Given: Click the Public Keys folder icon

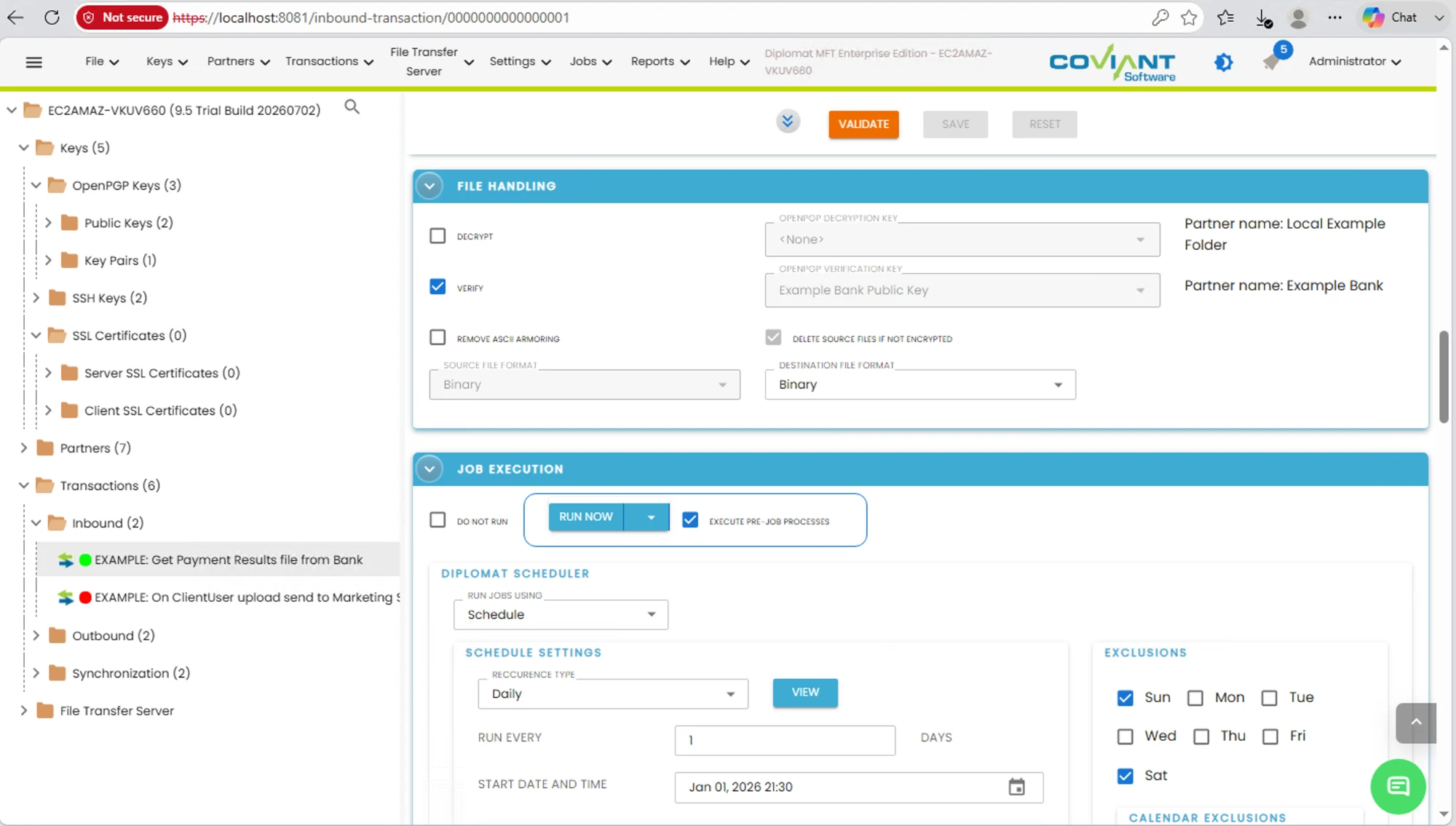Looking at the screenshot, I should coord(70,223).
